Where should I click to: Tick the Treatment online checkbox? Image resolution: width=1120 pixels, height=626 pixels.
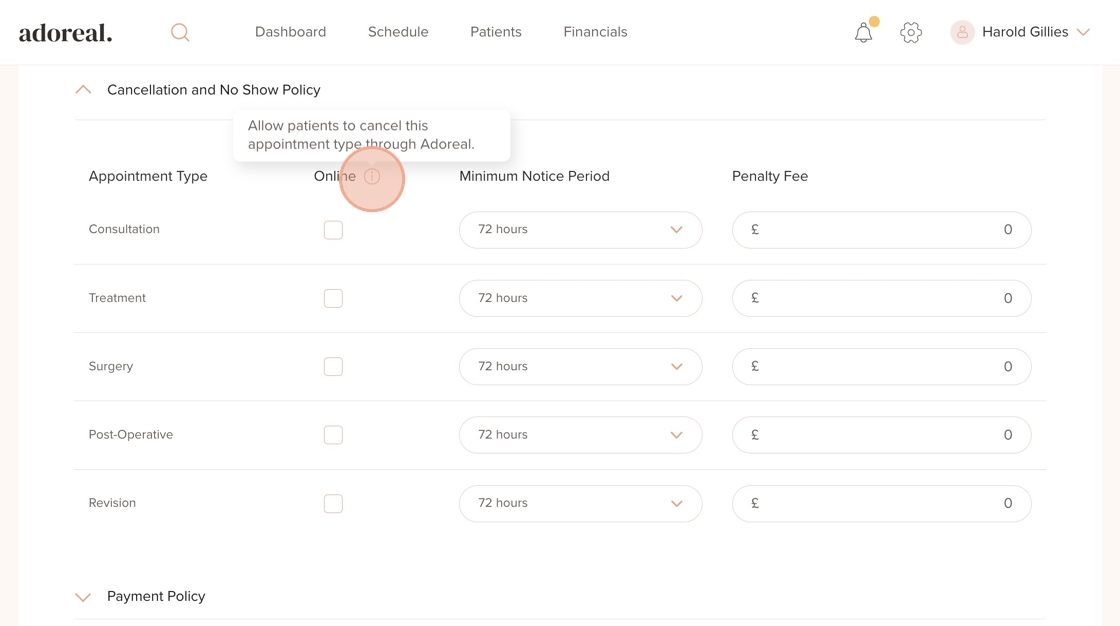click(x=333, y=298)
